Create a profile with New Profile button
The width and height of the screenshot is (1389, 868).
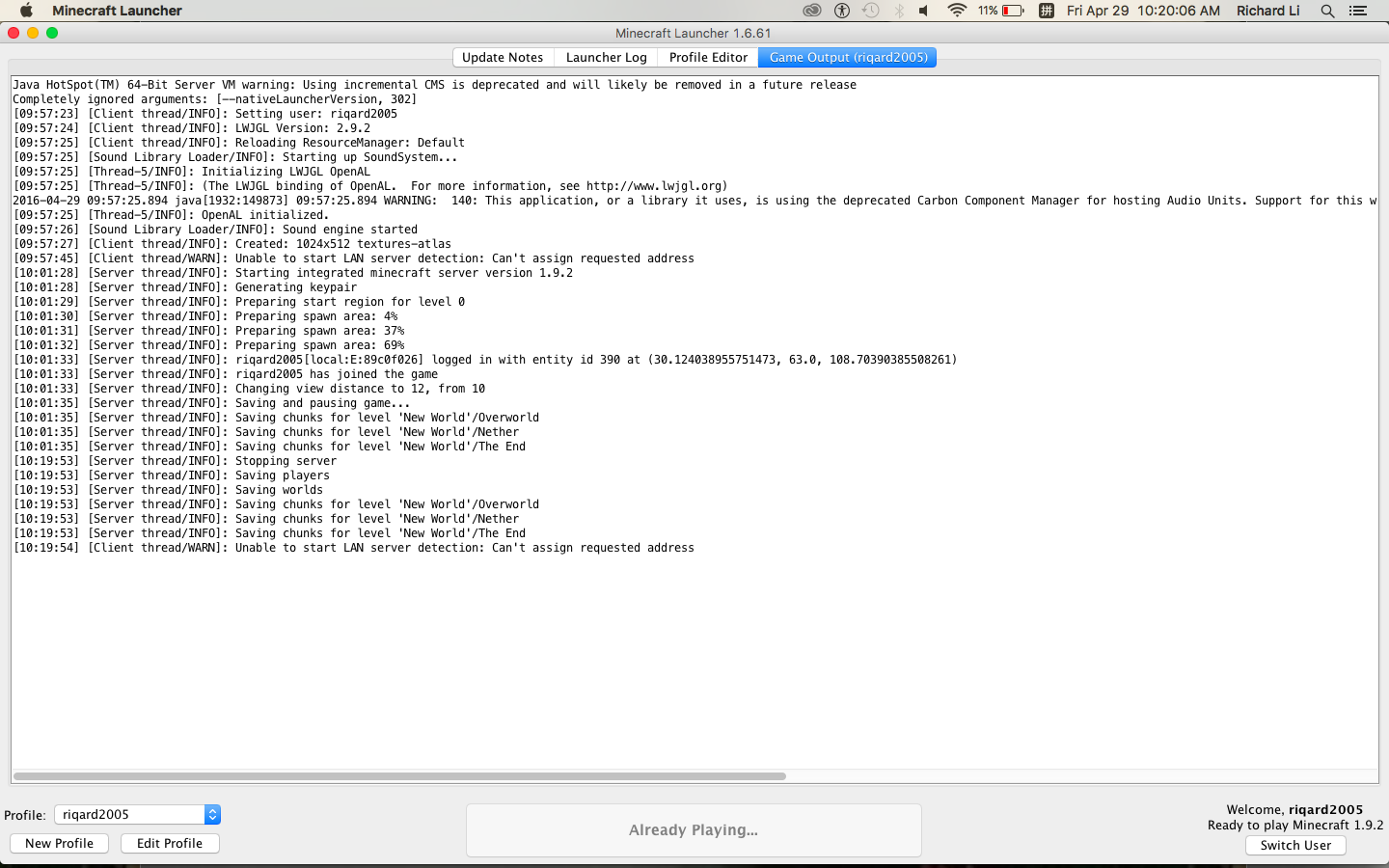pyautogui.click(x=60, y=843)
